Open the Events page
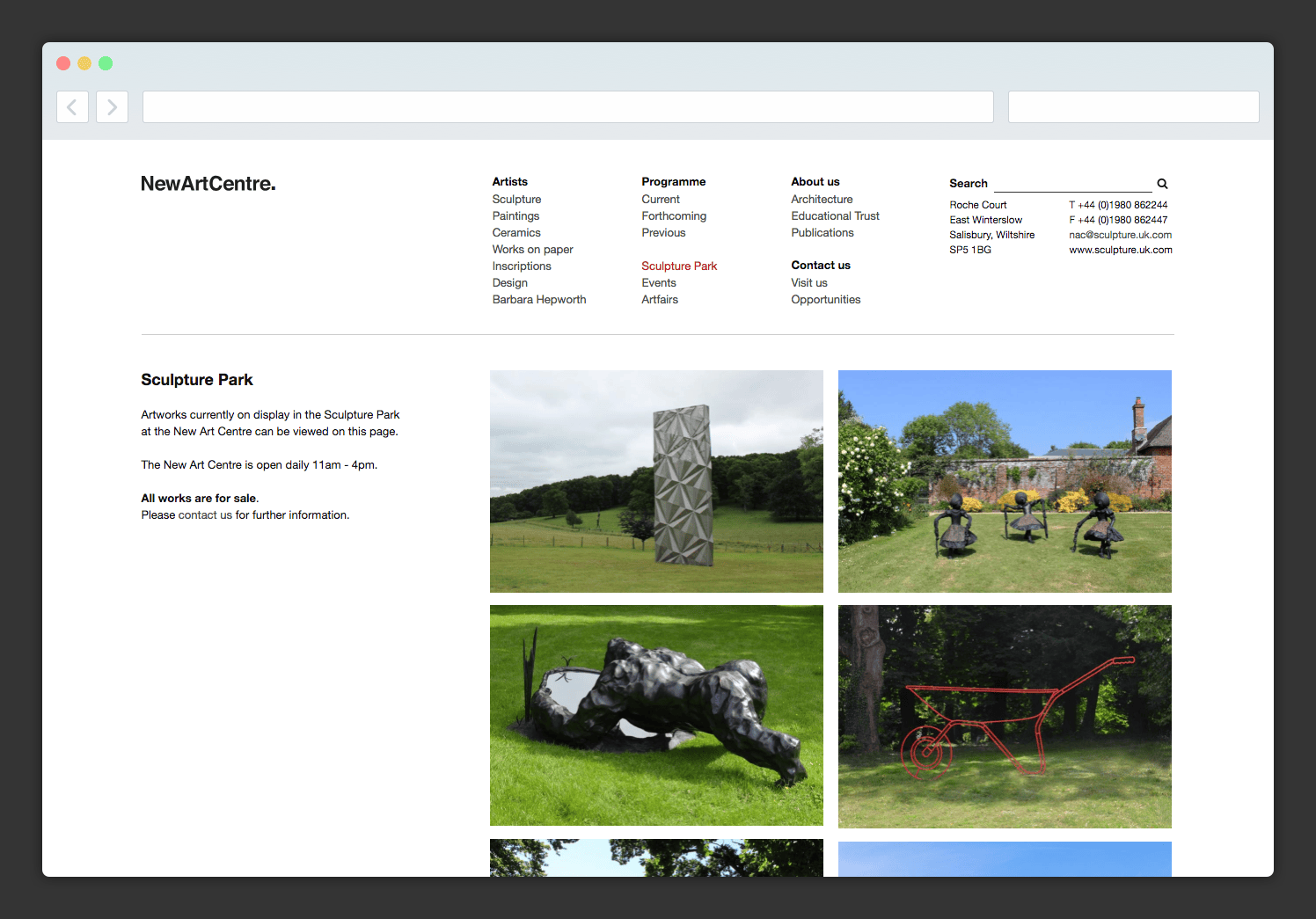 [659, 283]
